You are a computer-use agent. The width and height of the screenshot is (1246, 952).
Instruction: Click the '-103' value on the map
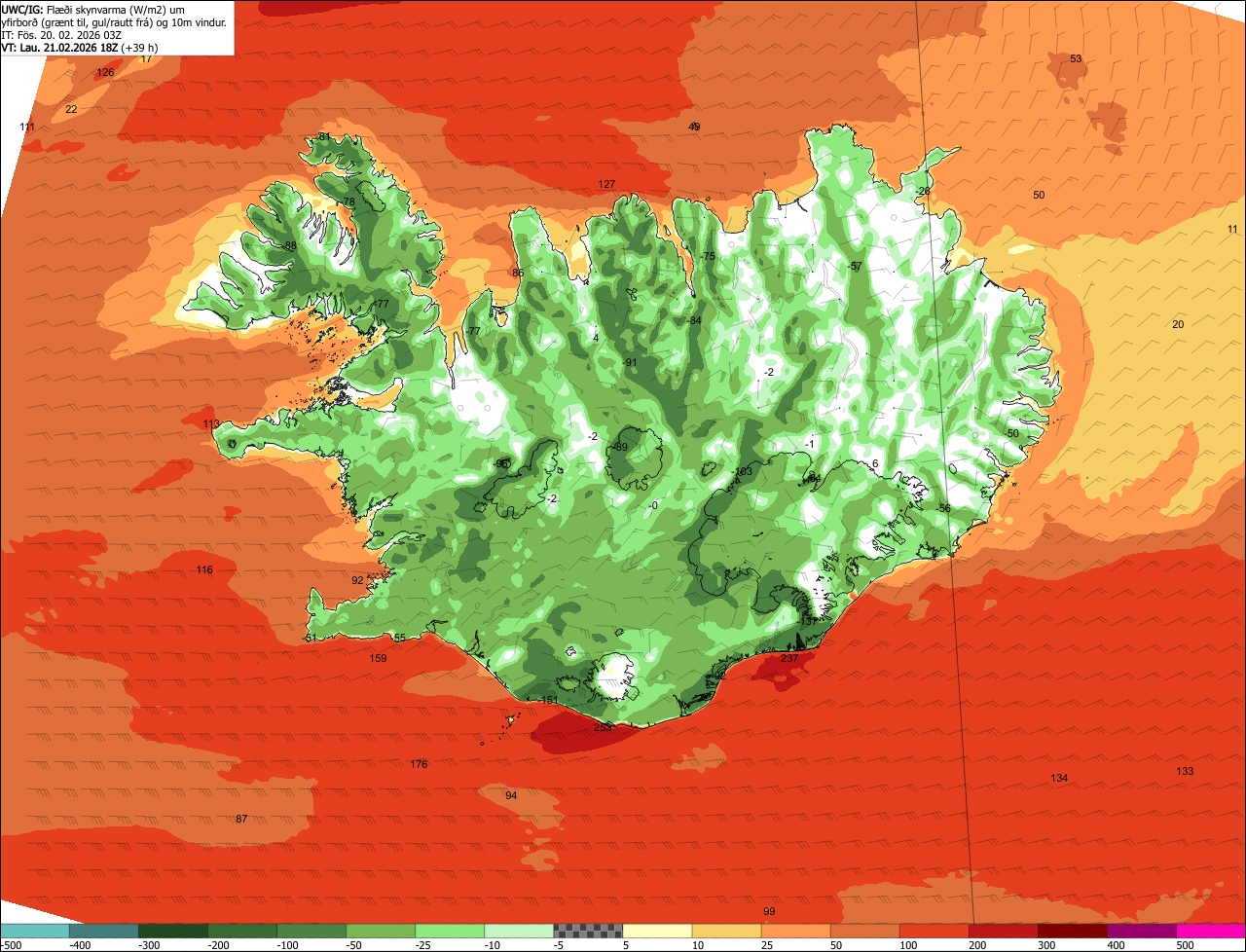pyautogui.click(x=743, y=472)
